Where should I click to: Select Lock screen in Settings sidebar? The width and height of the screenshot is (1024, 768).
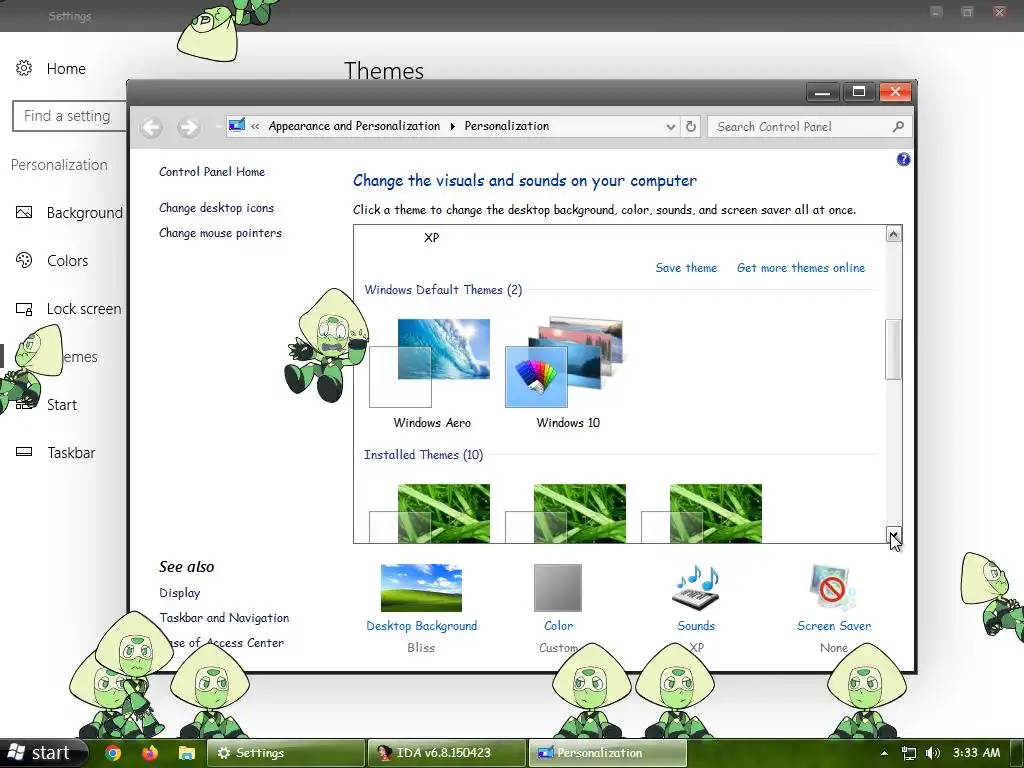(84, 309)
